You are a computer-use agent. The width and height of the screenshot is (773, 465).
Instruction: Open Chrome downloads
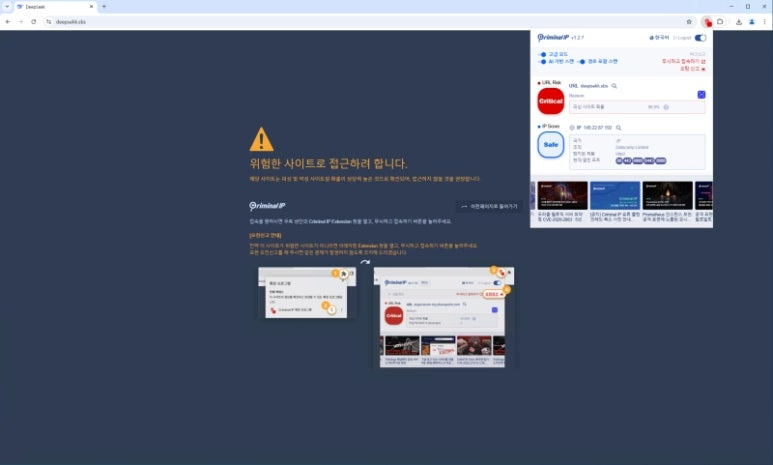point(738,22)
